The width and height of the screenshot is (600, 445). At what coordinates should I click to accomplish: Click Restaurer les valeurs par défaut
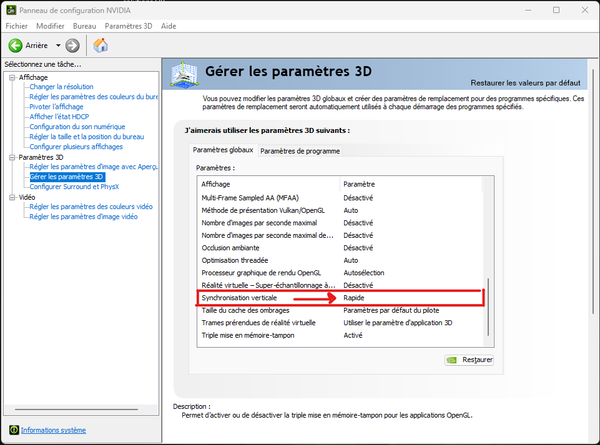525,83
